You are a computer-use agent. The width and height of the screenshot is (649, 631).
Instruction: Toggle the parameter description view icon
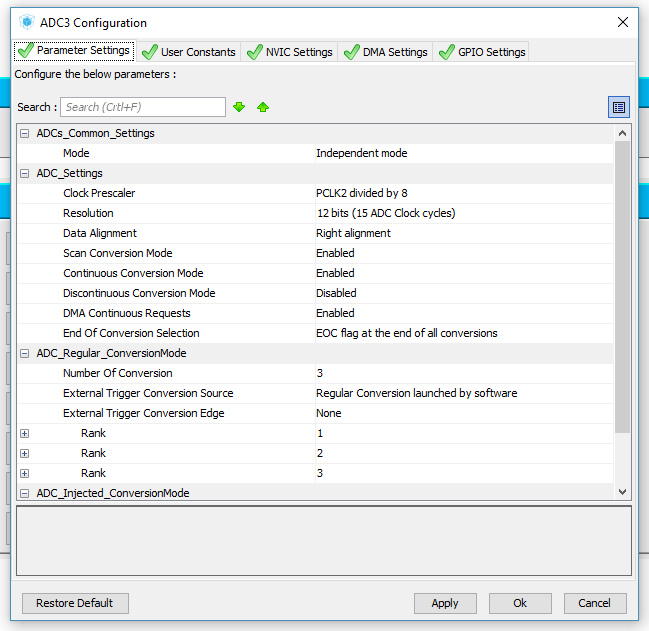pyautogui.click(x=619, y=107)
